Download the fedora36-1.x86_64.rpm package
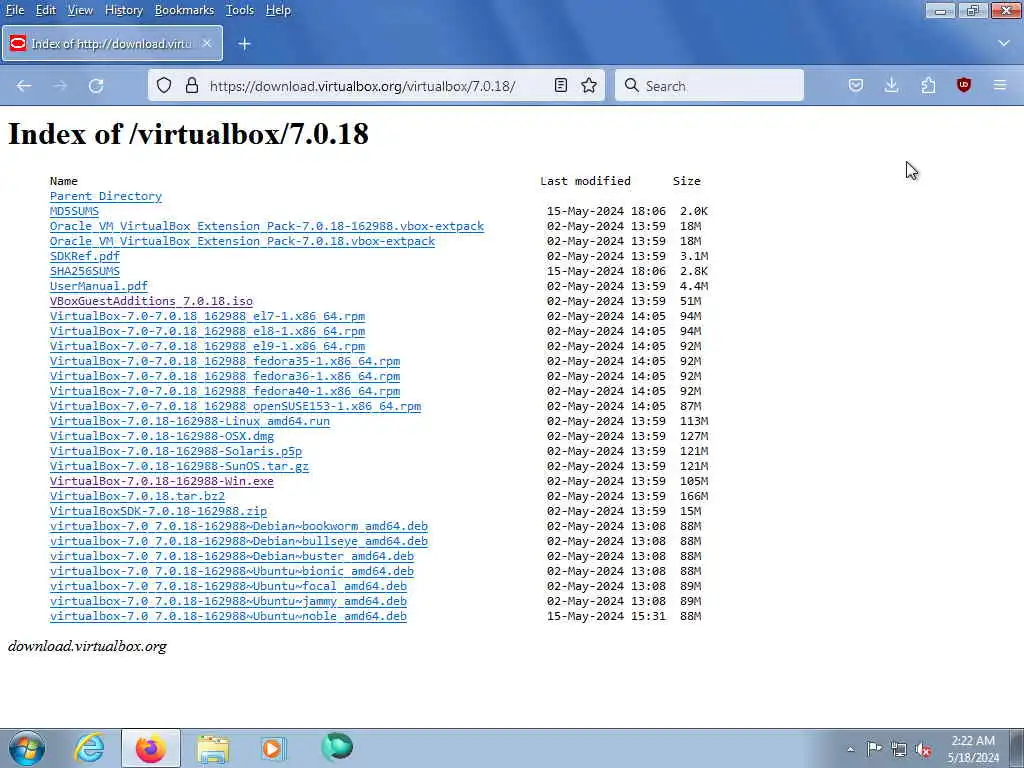The width and height of the screenshot is (1024, 768). pyautogui.click(x=225, y=376)
